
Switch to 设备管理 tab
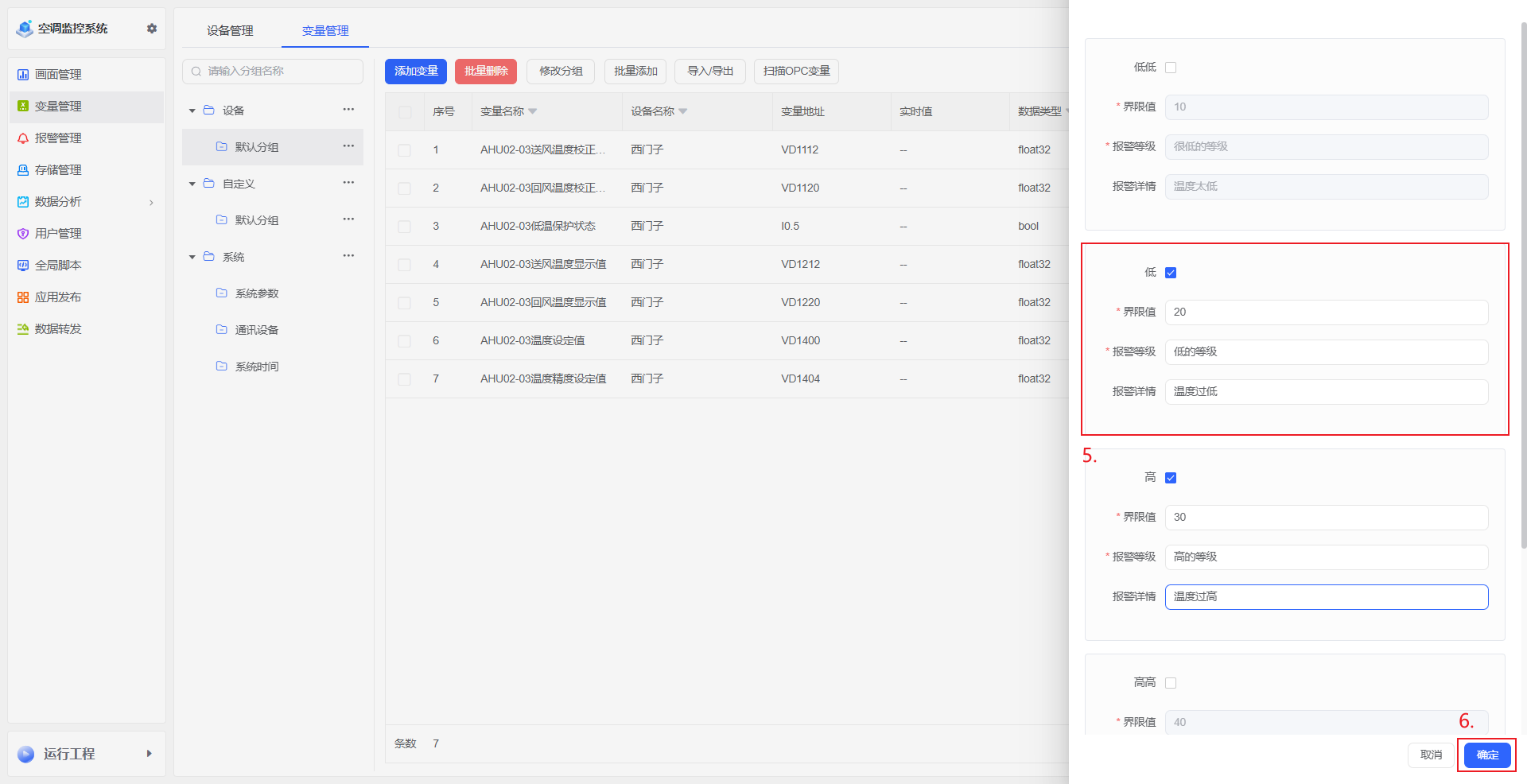(230, 31)
